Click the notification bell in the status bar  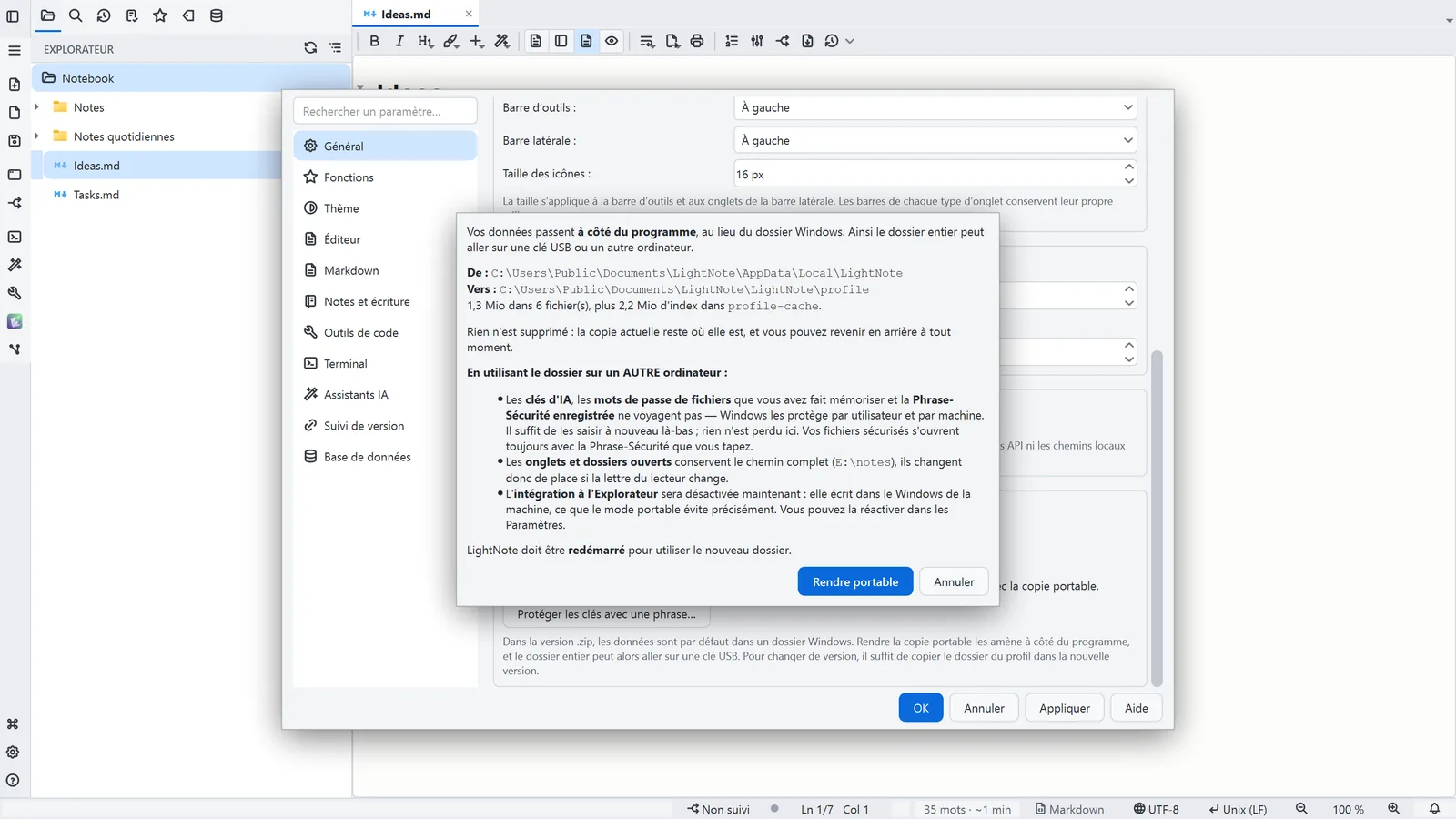1434,809
